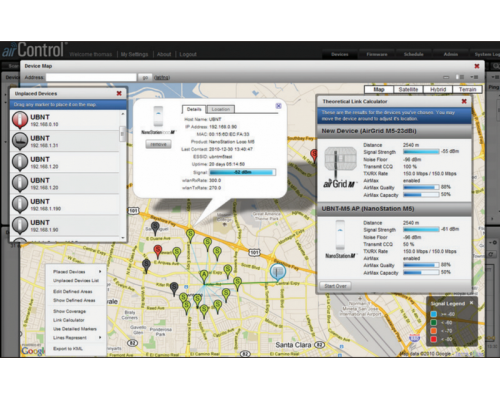Open Unplaced Devices List from menu
Viewport: 500px width, 400px height.
[76, 281]
